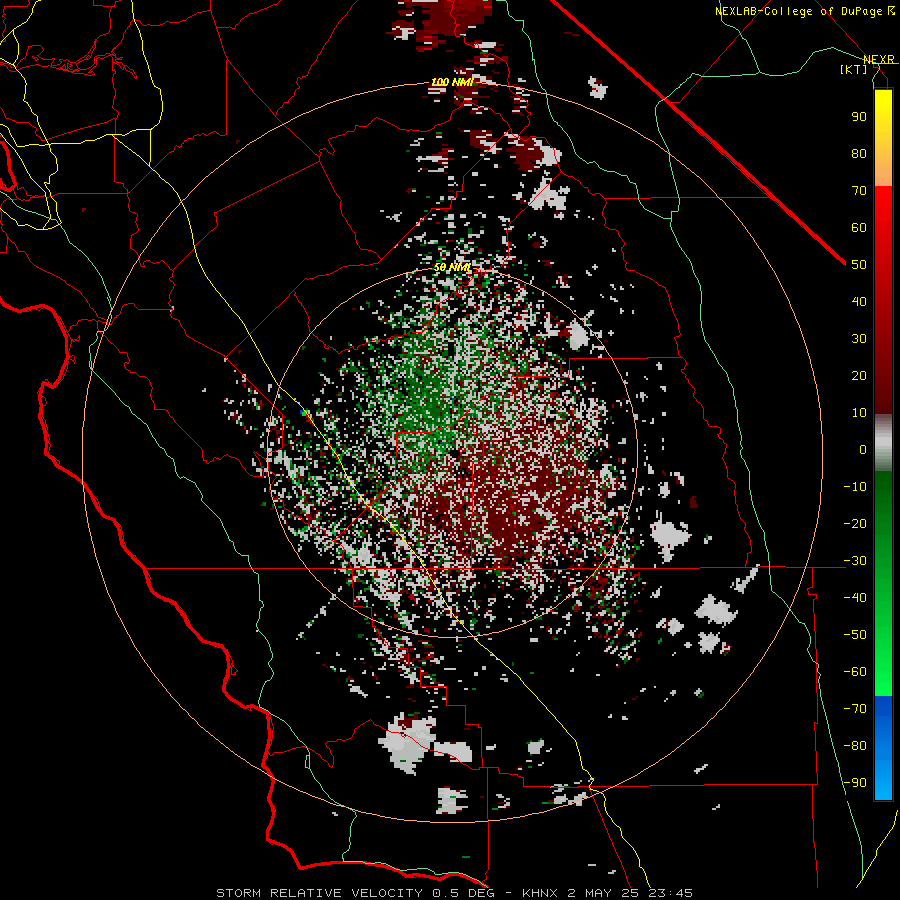
Task: Pick the blue segment of the color bar
Action: coord(883,747)
